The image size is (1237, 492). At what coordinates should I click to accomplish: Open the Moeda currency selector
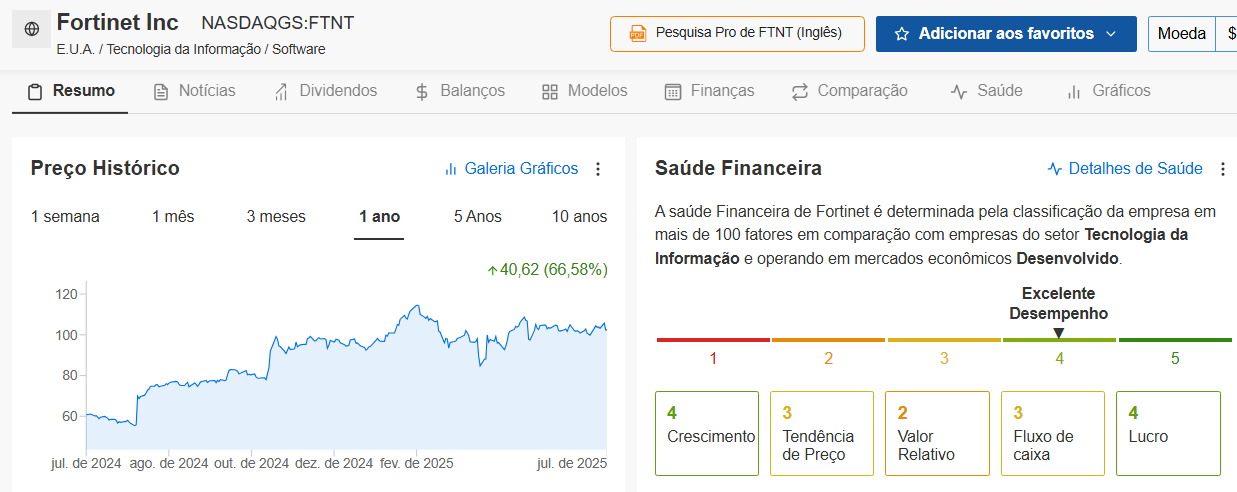[x=1181, y=34]
